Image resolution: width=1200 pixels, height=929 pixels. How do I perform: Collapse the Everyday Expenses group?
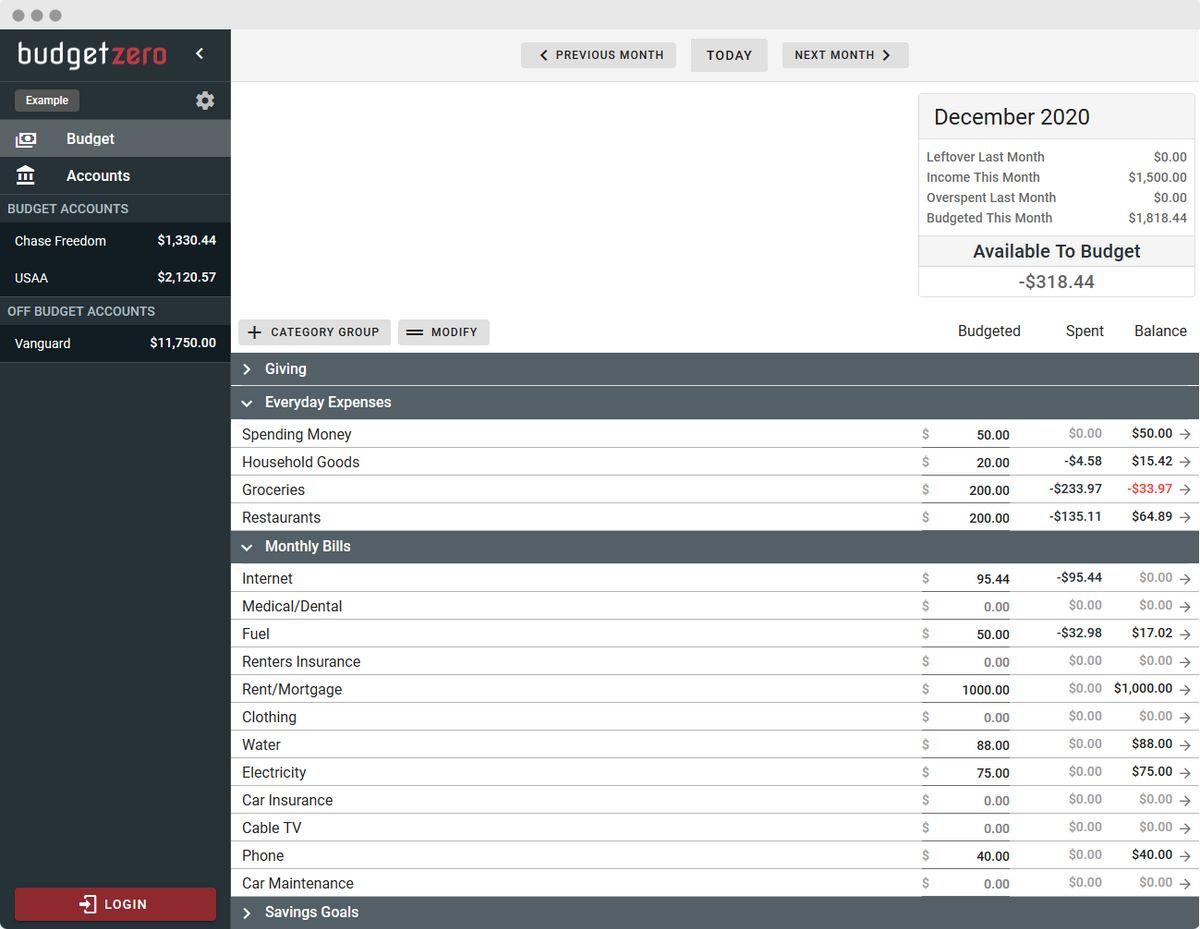pos(247,402)
